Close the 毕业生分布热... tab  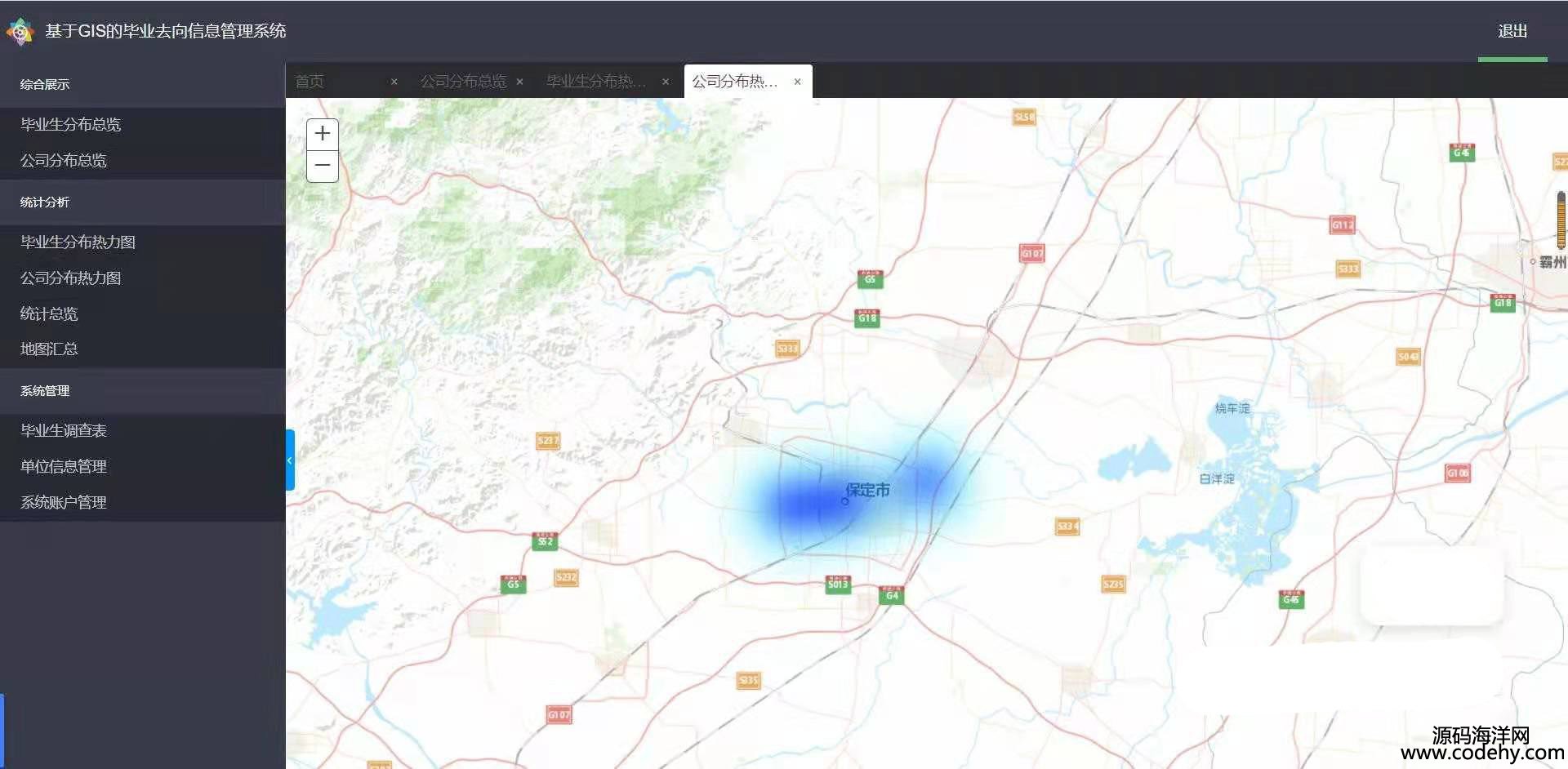666,82
